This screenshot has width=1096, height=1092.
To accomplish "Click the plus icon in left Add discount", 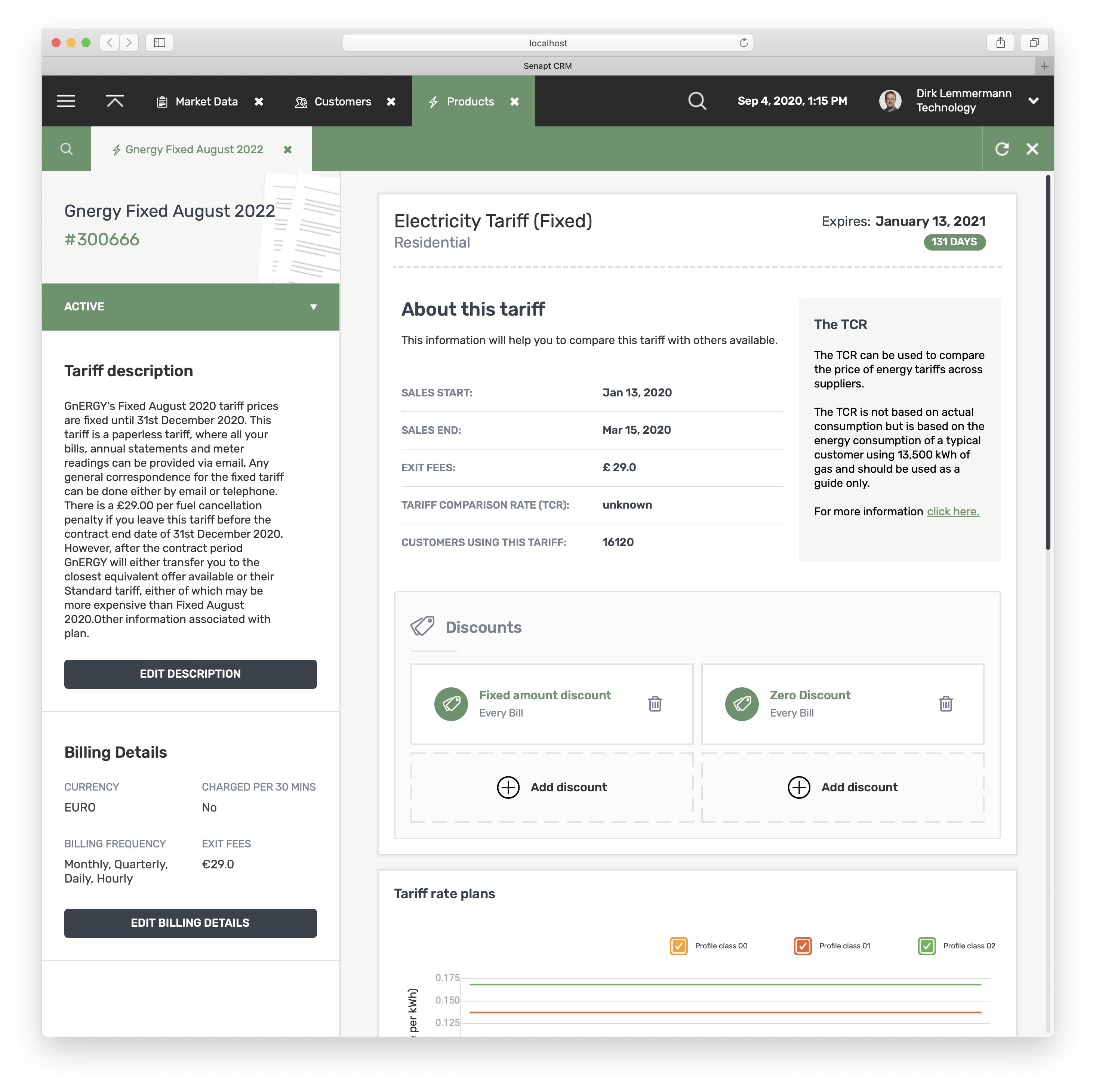I will [508, 787].
